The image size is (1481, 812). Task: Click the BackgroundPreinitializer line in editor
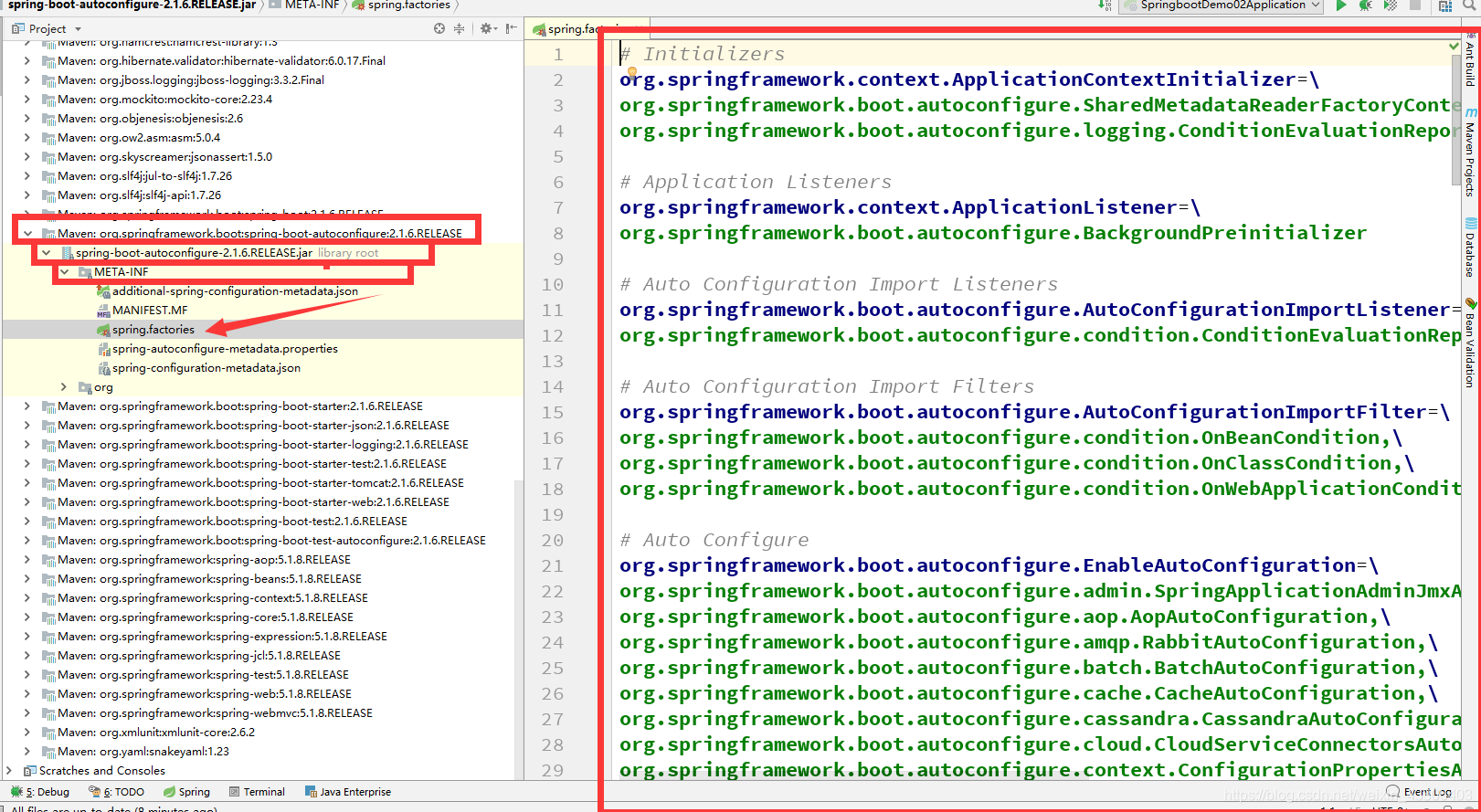[993, 234]
